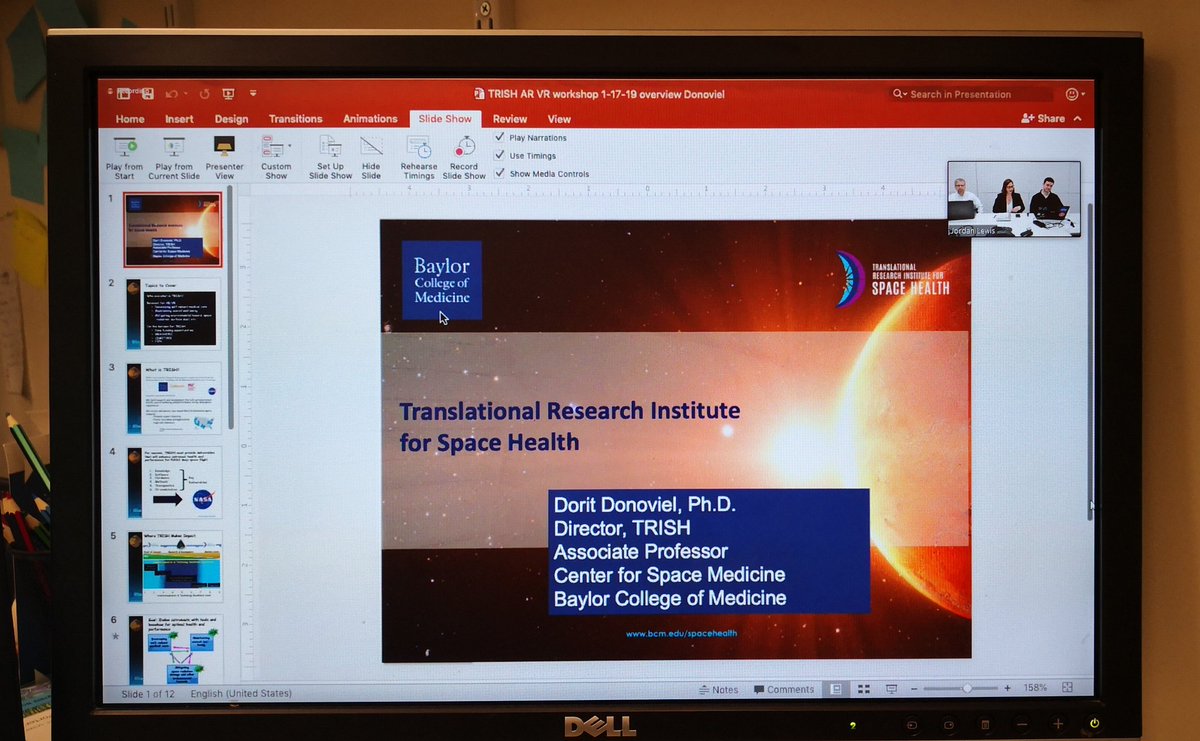Click the zoom out minus button

tap(914, 689)
